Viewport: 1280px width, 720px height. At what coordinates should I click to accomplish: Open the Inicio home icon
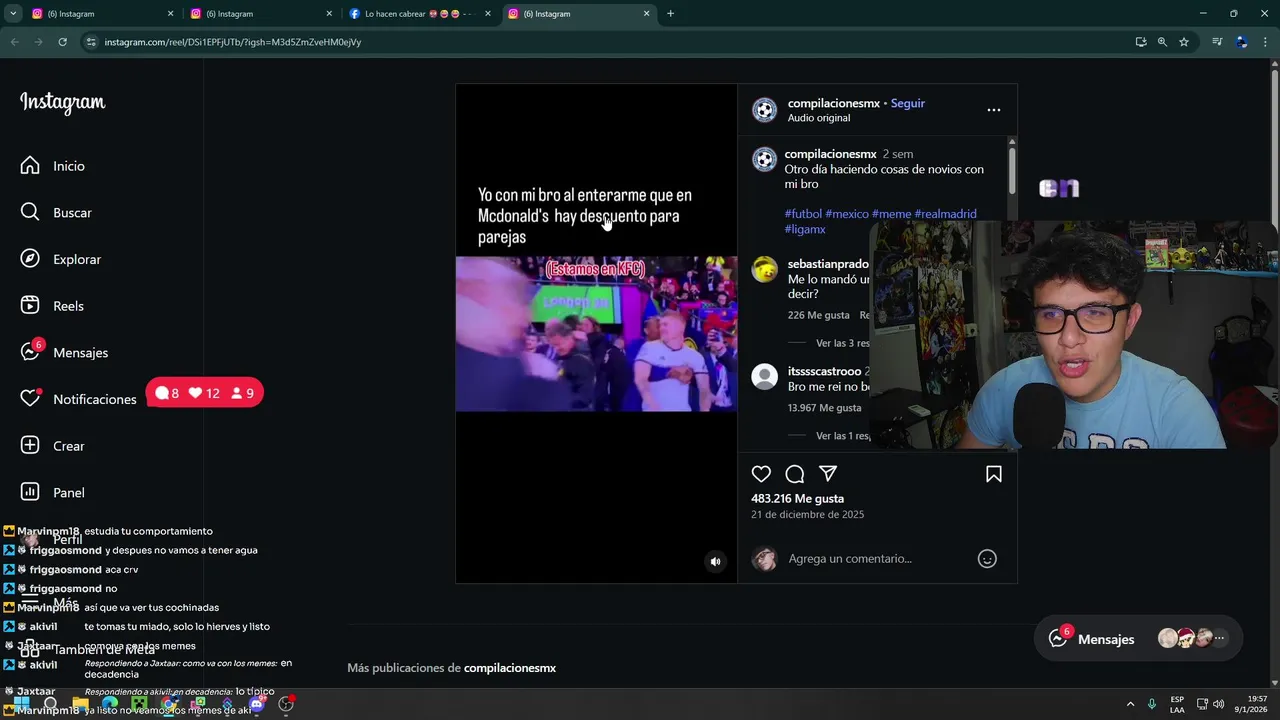pos(30,166)
